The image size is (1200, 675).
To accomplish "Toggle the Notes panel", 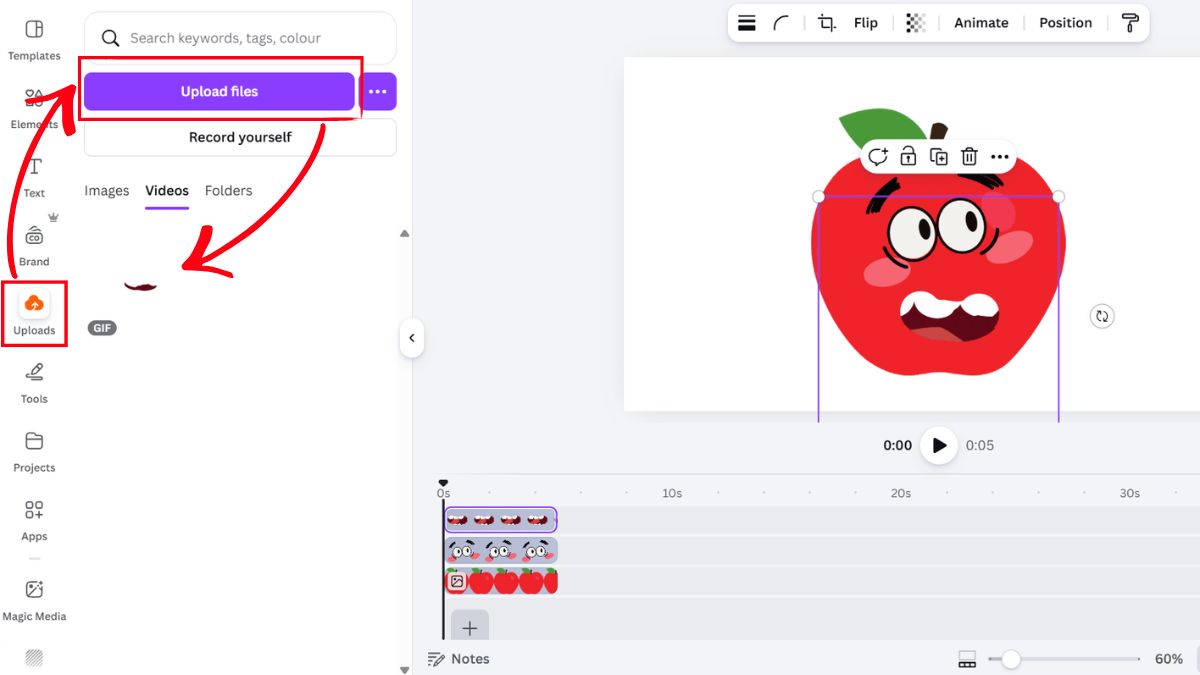I will [x=459, y=659].
